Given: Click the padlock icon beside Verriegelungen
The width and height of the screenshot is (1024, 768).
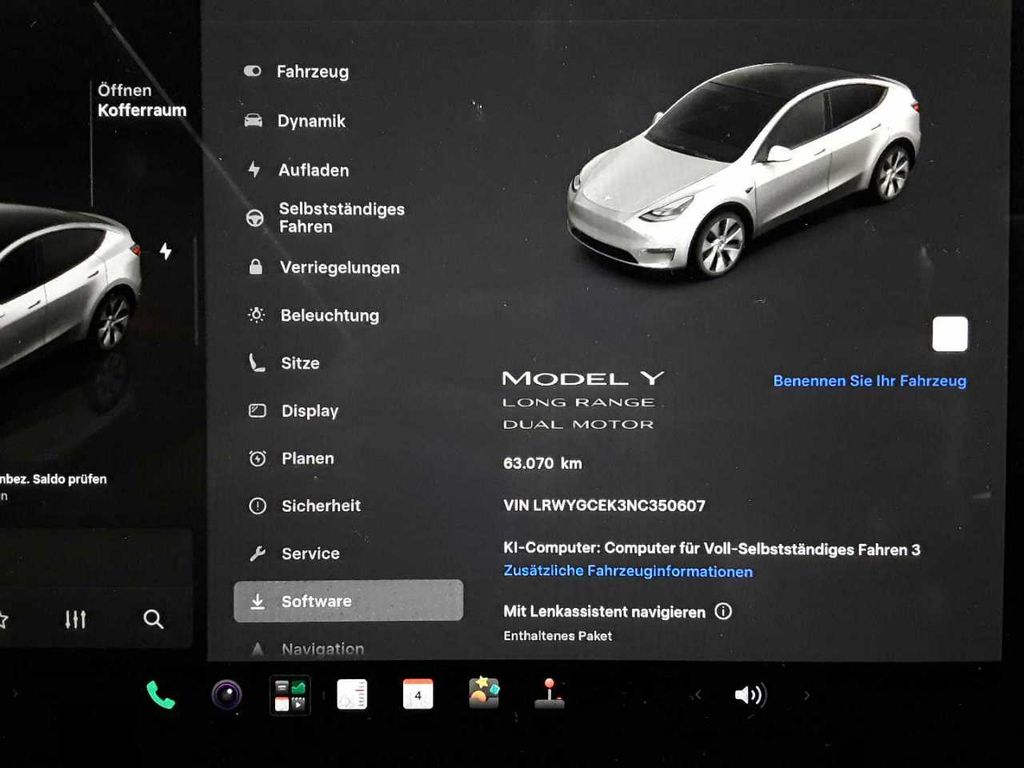Looking at the screenshot, I should coord(256,266).
